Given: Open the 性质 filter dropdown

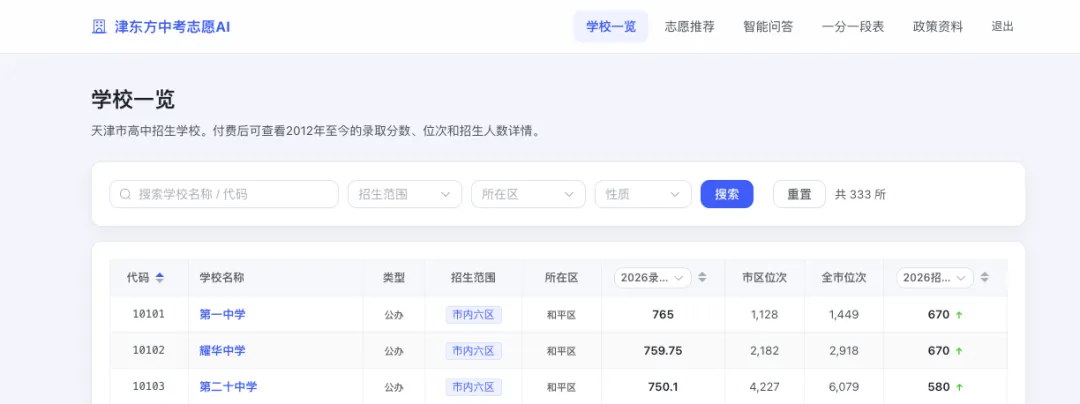Looking at the screenshot, I should 643,194.
